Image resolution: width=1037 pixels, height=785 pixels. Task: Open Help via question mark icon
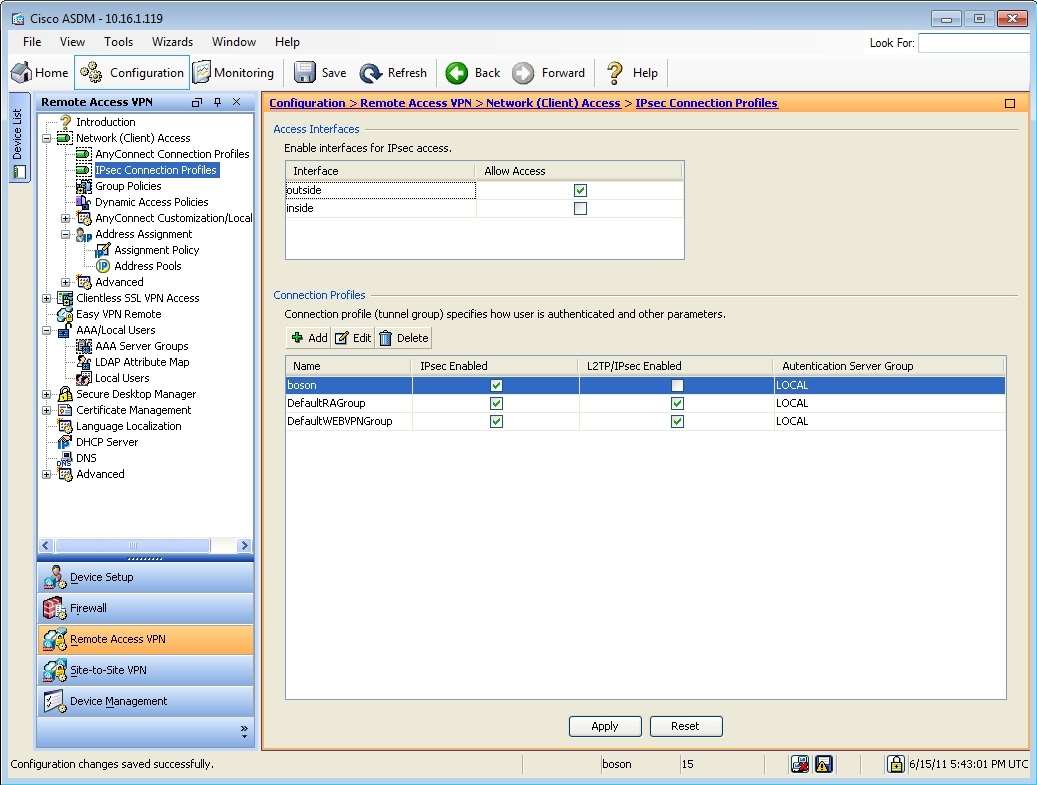614,73
